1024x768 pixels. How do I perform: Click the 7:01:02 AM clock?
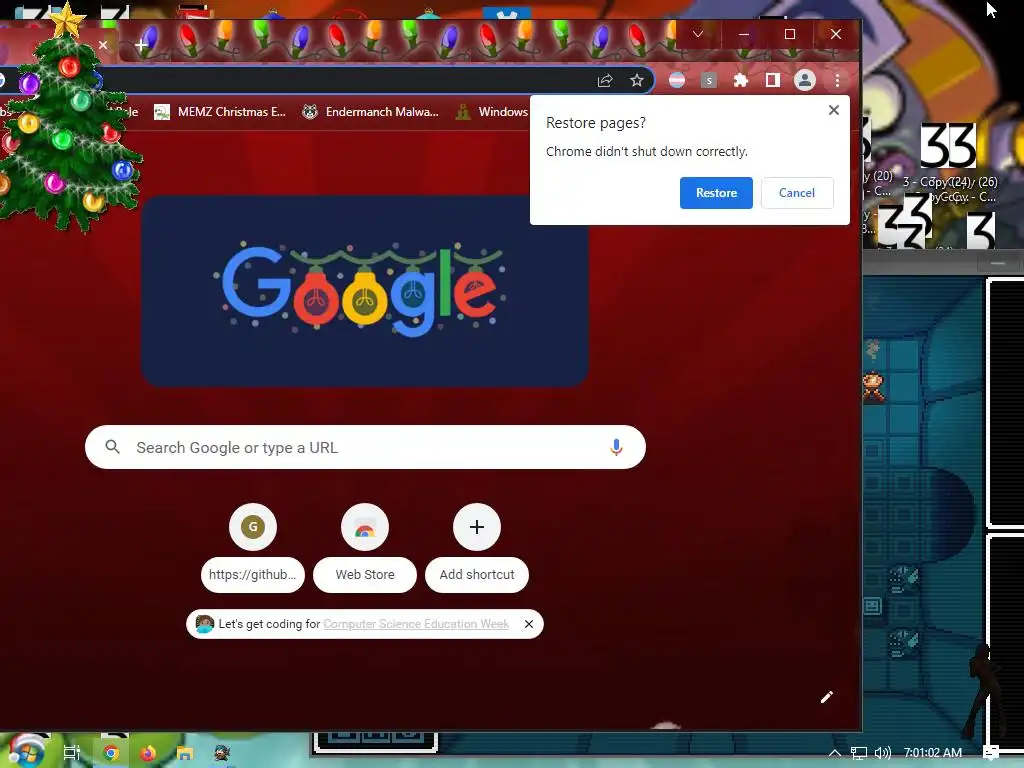point(933,753)
